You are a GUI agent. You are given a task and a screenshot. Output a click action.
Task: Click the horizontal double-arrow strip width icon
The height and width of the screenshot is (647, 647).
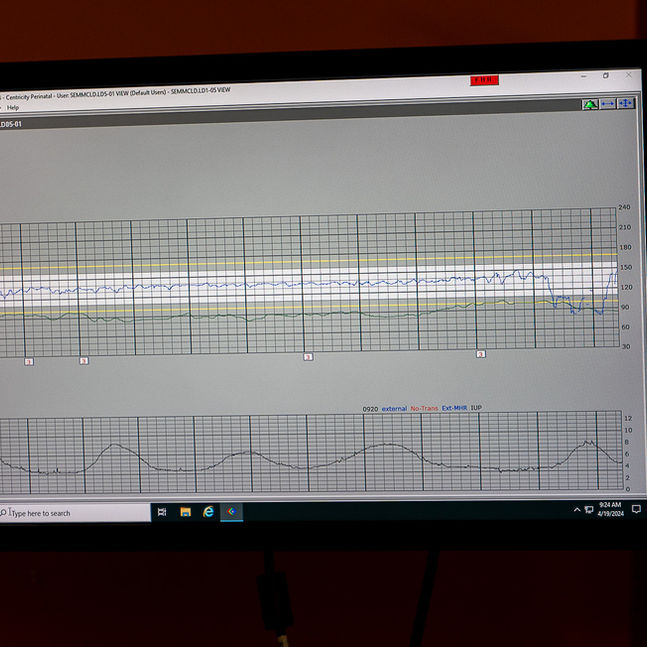608,104
